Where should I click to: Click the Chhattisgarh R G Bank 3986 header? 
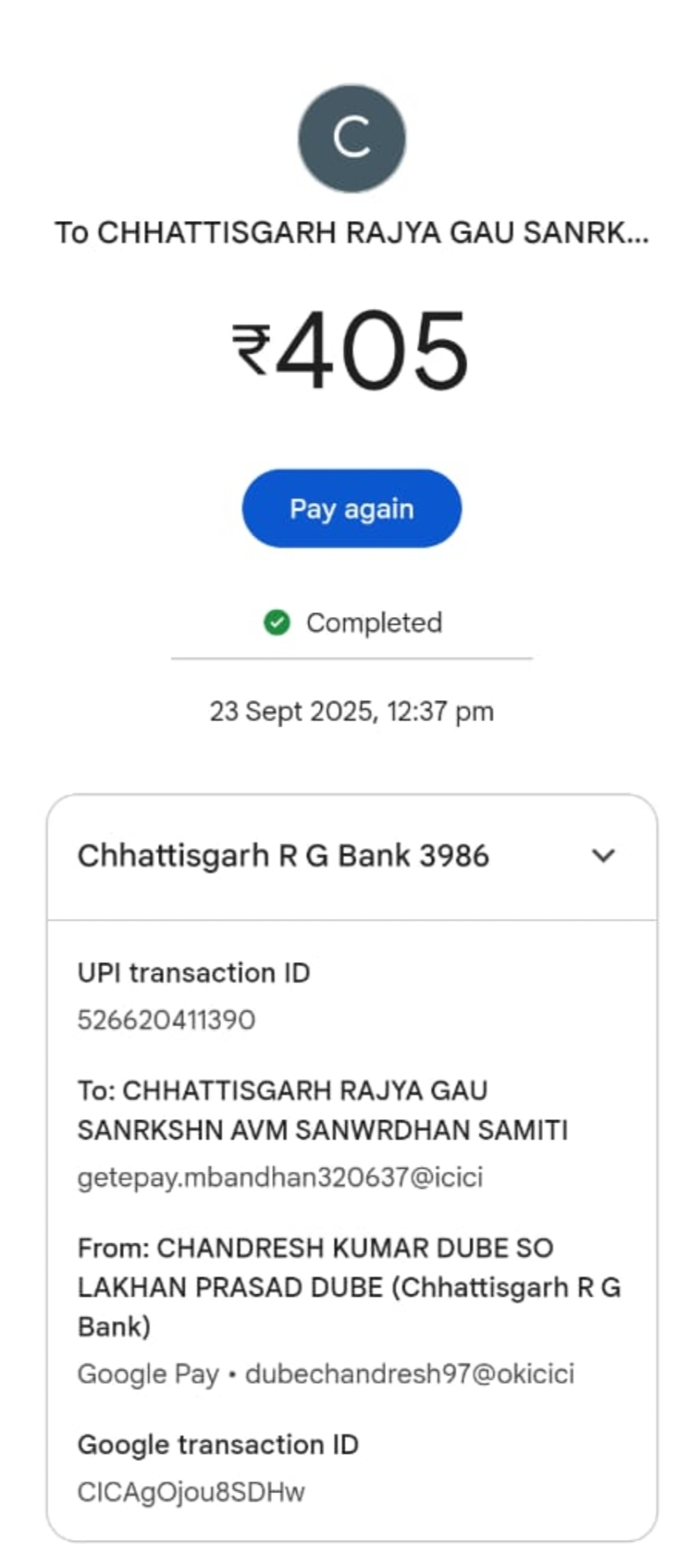tap(283, 855)
